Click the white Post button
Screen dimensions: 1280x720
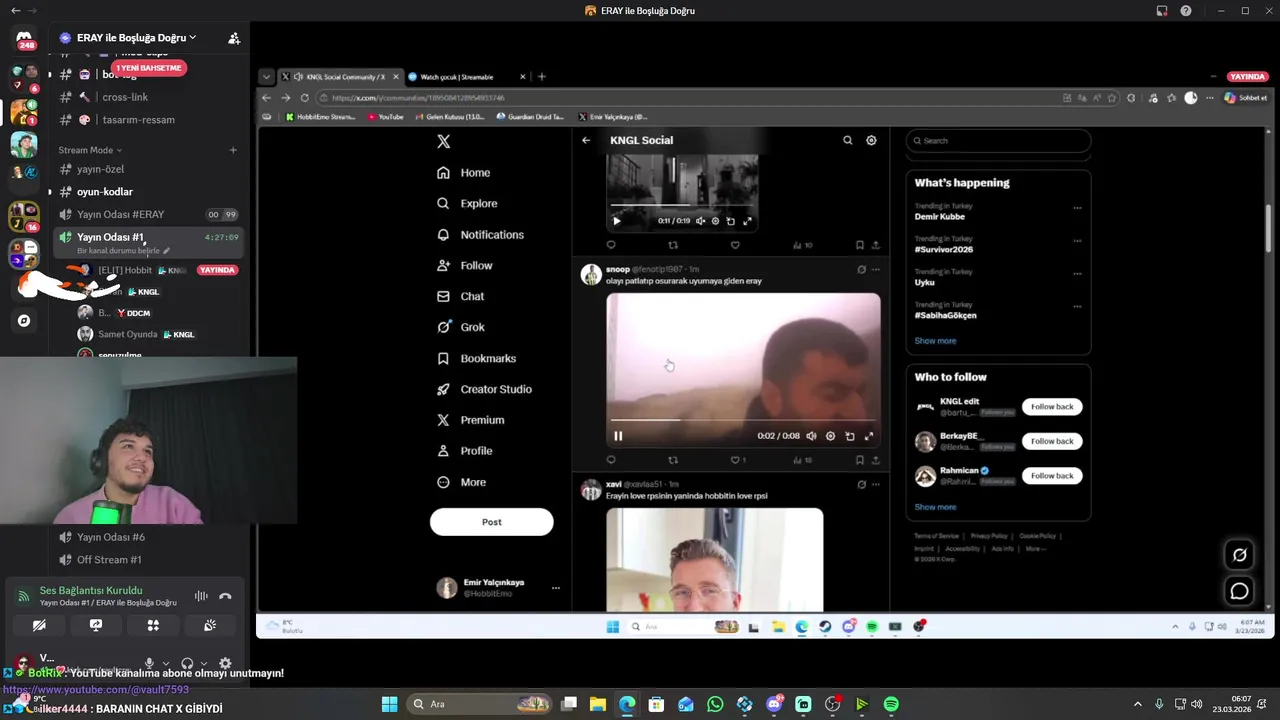tap(491, 522)
